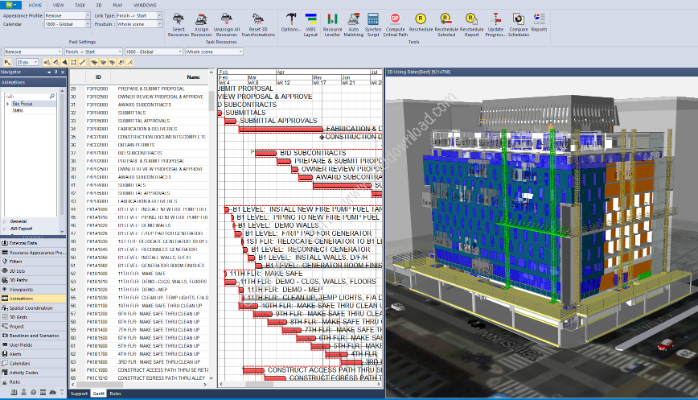Click the ID column header
This screenshot has height=400, width=698.
pyautogui.click(x=98, y=77)
